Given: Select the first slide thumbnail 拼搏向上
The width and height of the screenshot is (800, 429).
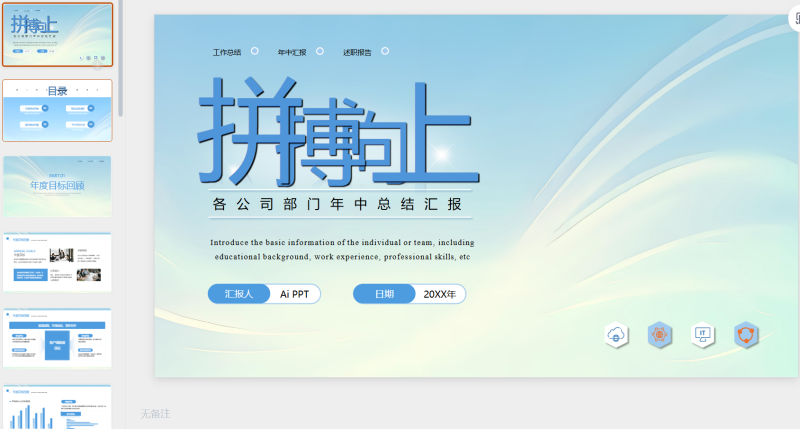Looking at the screenshot, I should tap(57, 35).
